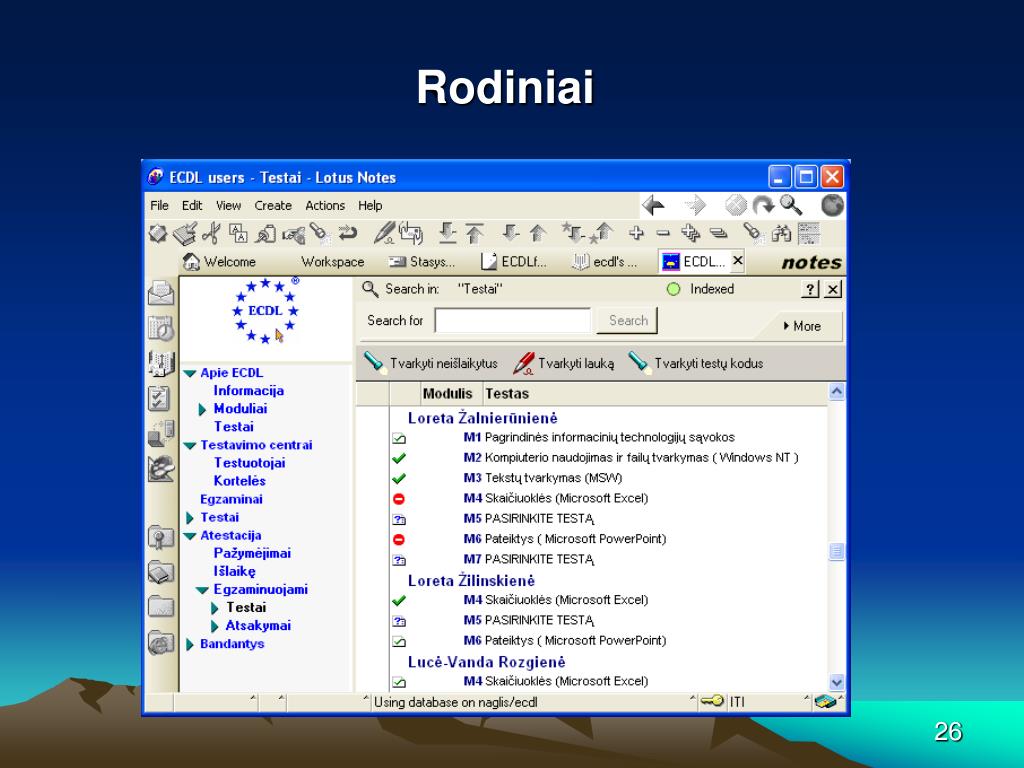Viewport: 1024px width, 768px height.
Task: Click inside the Search for field
Action: [x=513, y=321]
